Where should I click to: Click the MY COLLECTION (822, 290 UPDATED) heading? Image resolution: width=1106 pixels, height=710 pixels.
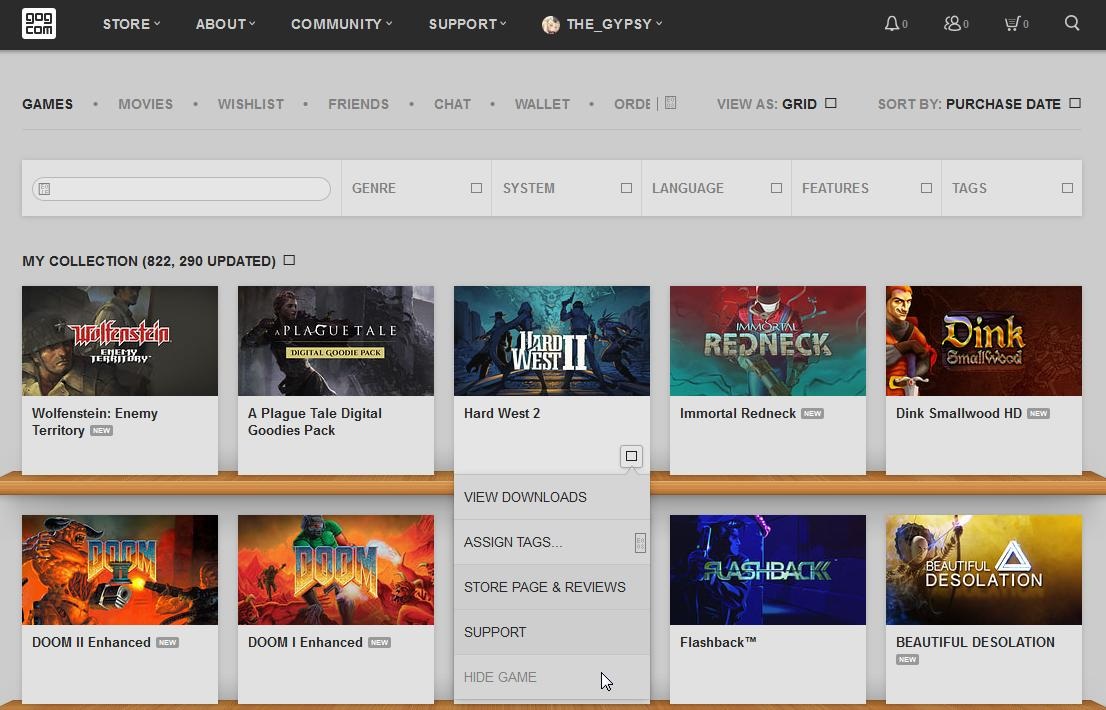pyautogui.click(x=149, y=261)
